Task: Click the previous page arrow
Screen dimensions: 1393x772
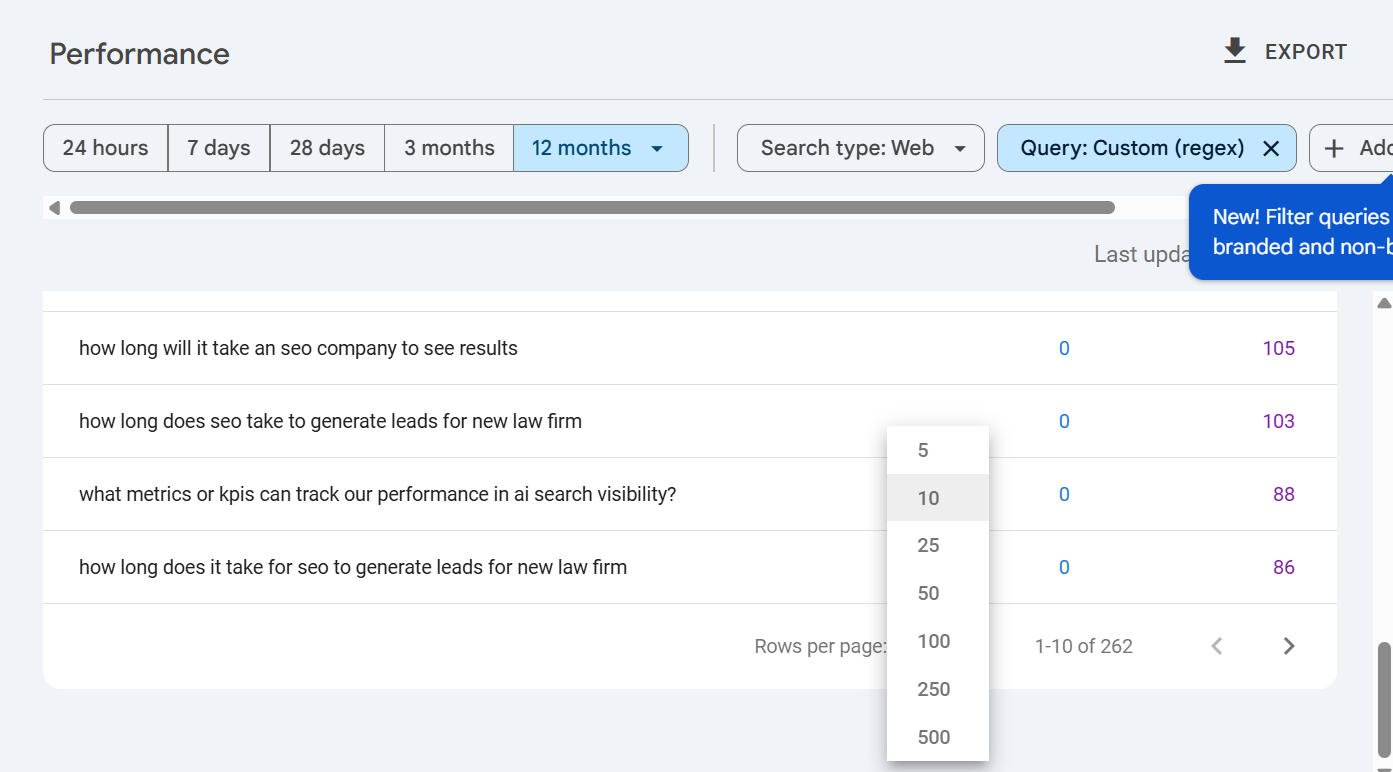Action: [1217, 646]
